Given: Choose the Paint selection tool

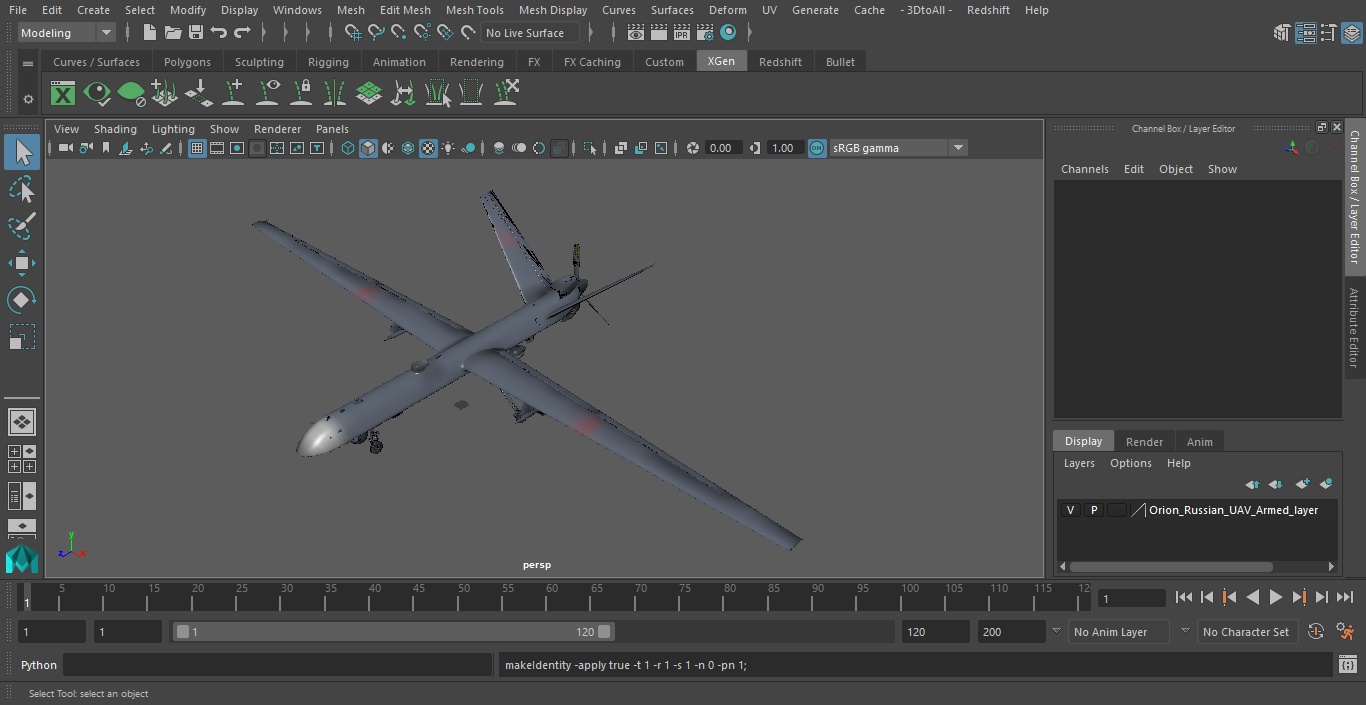Looking at the screenshot, I should point(22,226).
